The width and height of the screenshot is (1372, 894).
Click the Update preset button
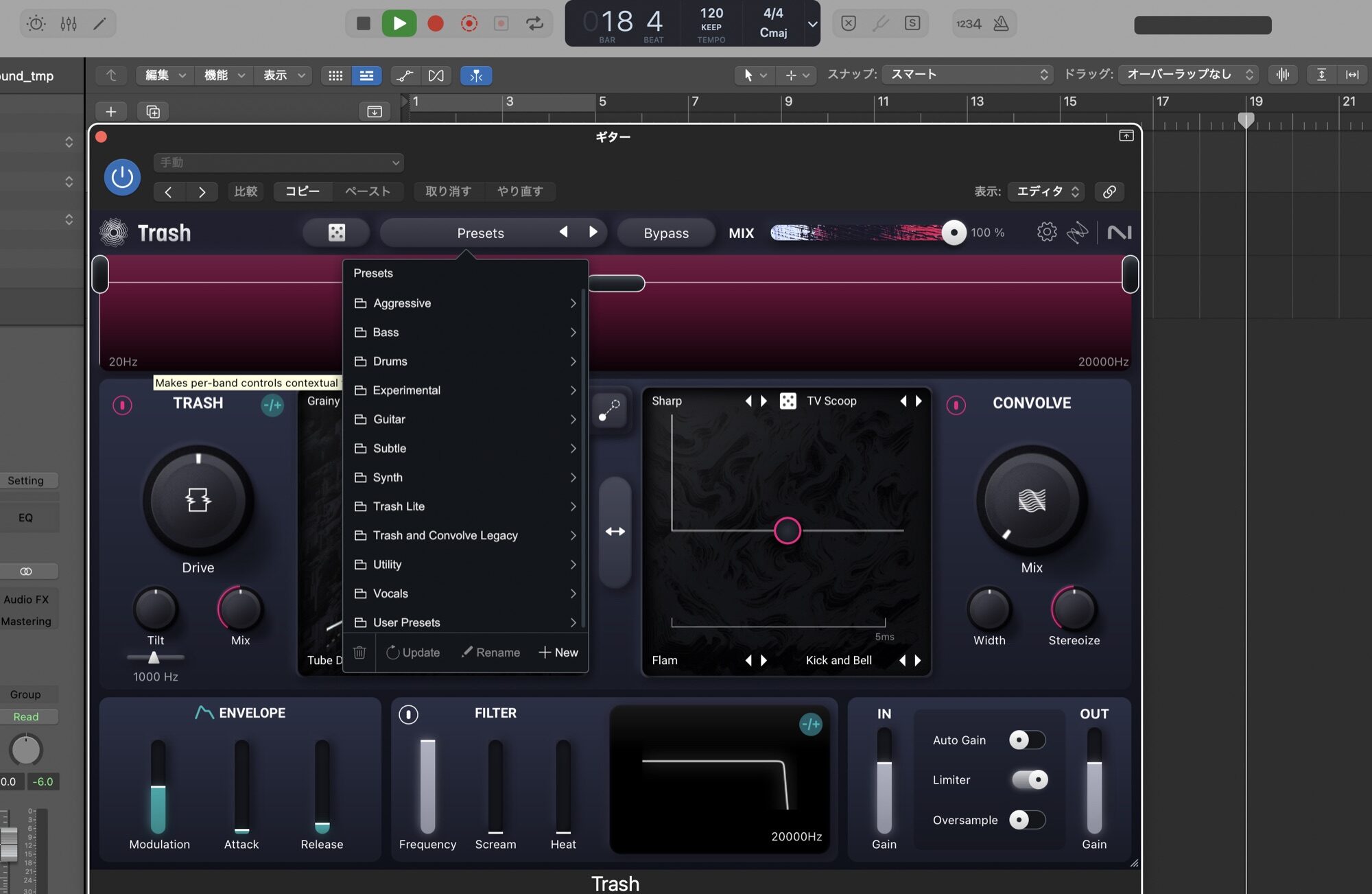point(413,652)
